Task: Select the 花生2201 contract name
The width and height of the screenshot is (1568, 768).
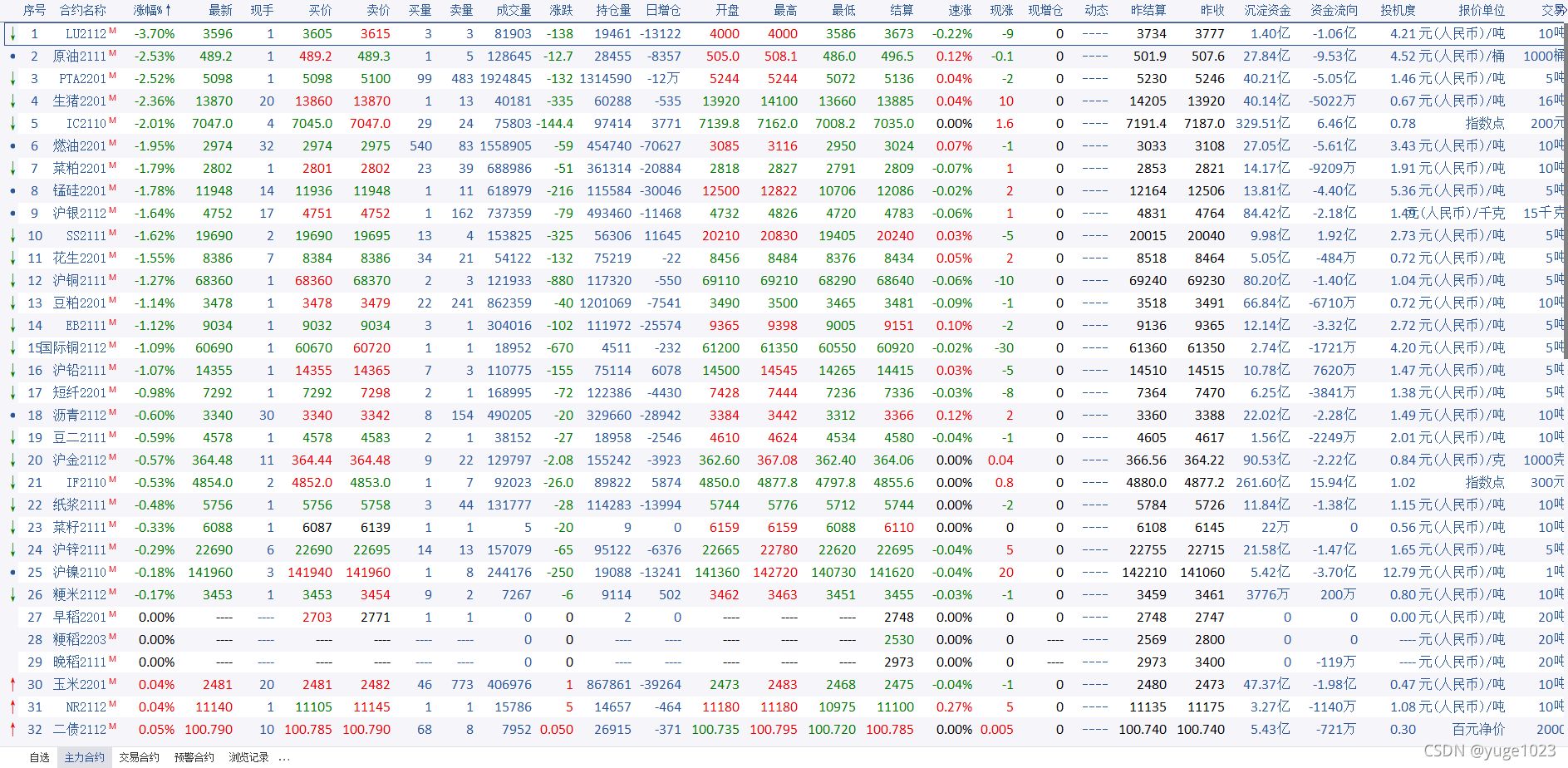Action: click(80, 258)
